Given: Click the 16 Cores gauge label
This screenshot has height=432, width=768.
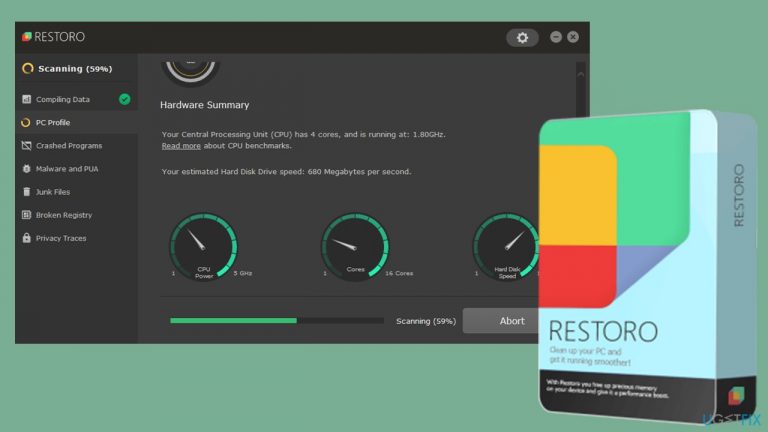Looking at the screenshot, I should click(399, 273).
